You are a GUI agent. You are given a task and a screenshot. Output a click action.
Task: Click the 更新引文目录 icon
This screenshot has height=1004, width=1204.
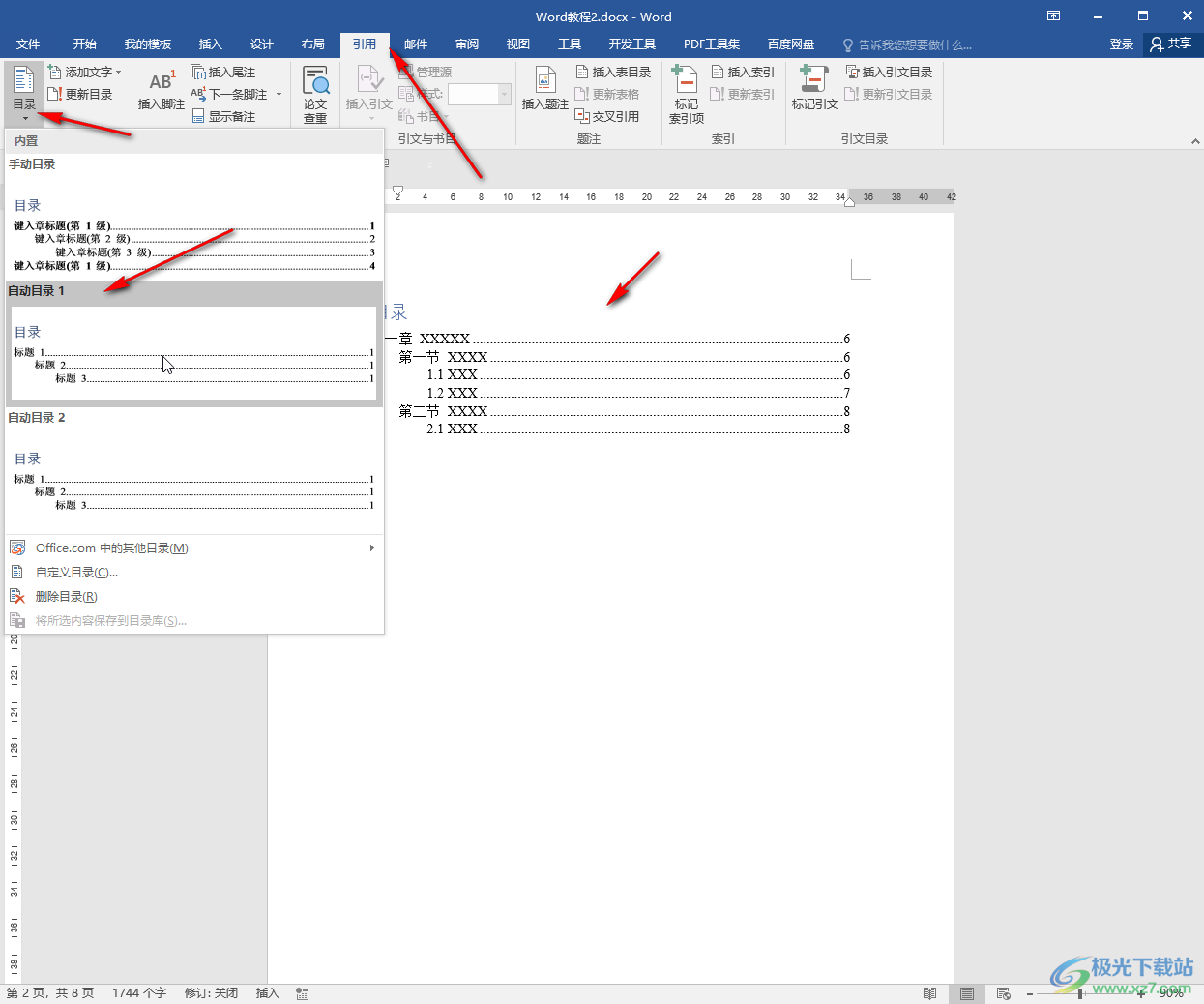(x=852, y=94)
